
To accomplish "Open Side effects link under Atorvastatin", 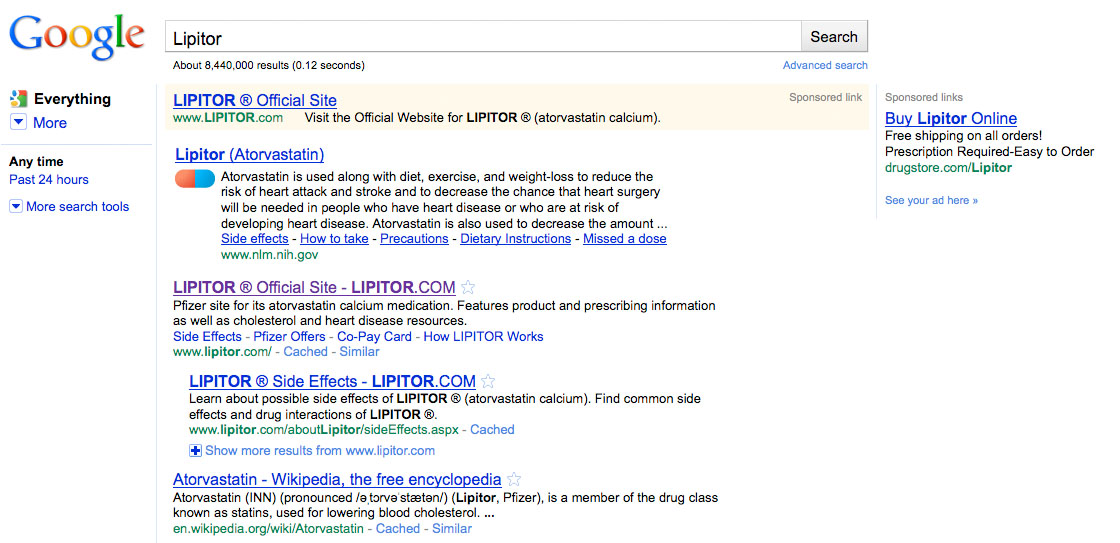I will point(255,239).
